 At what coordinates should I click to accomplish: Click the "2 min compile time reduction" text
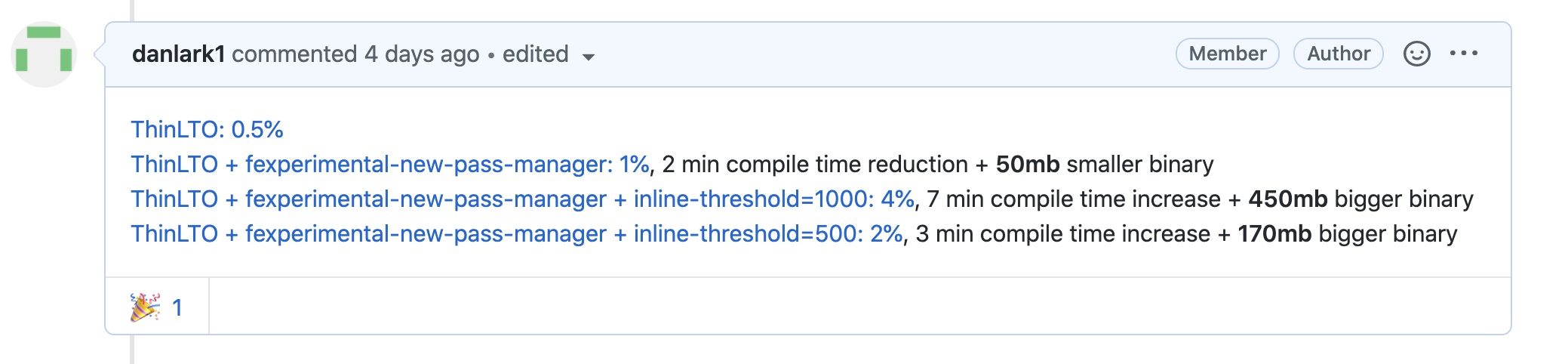(x=815, y=165)
